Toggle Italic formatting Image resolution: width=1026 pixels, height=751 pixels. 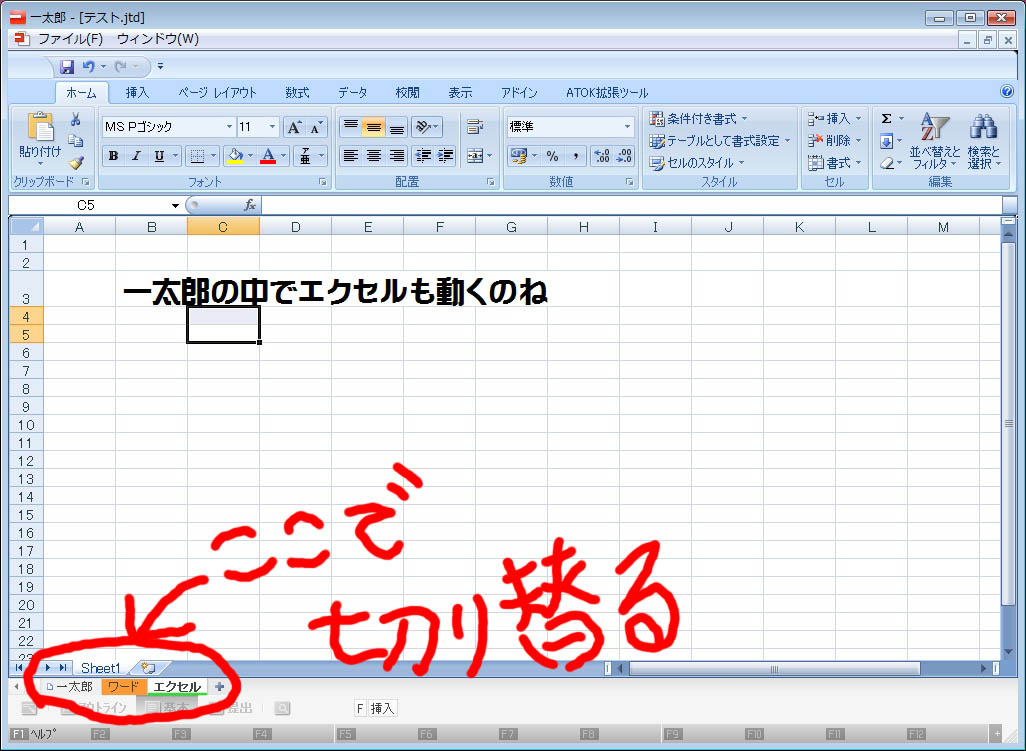[x=136, y=156]
